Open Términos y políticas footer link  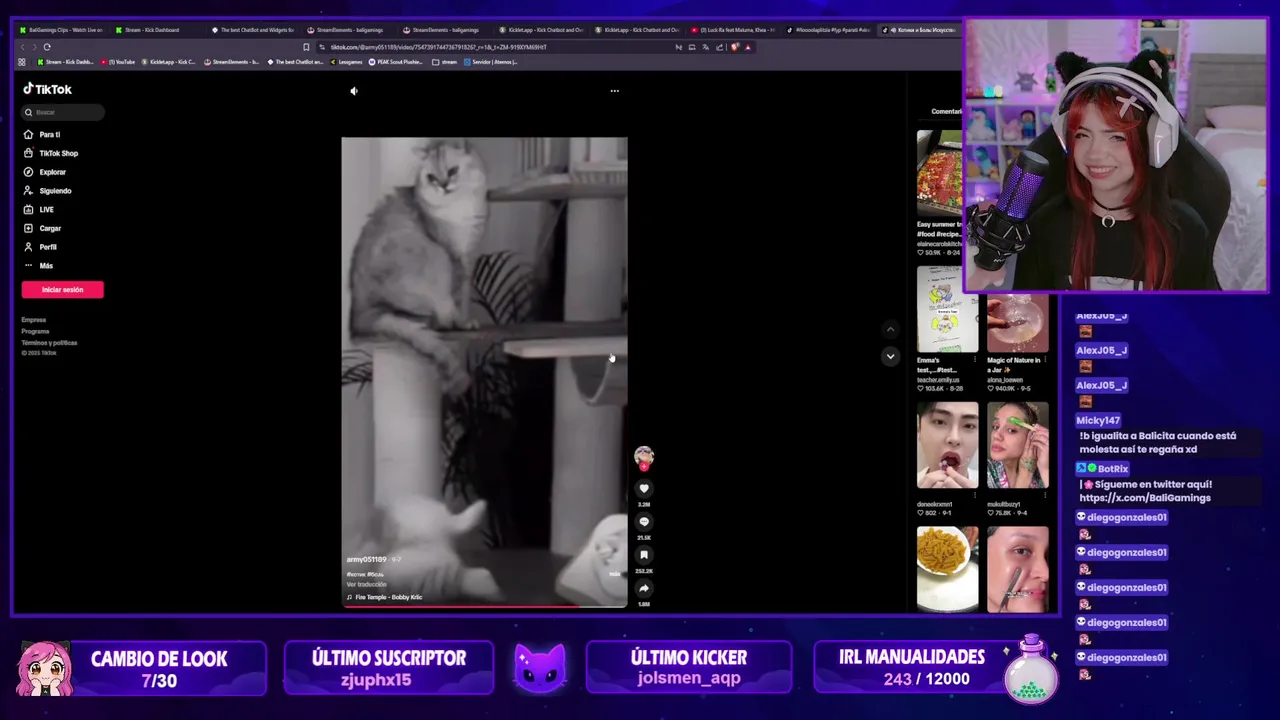tap(49, 343)
